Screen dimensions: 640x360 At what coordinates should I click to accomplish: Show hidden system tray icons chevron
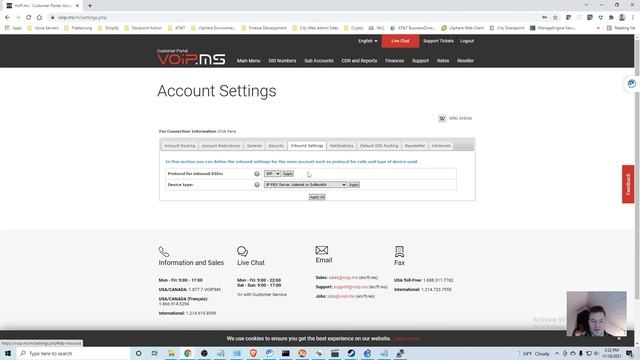(557, 353)
